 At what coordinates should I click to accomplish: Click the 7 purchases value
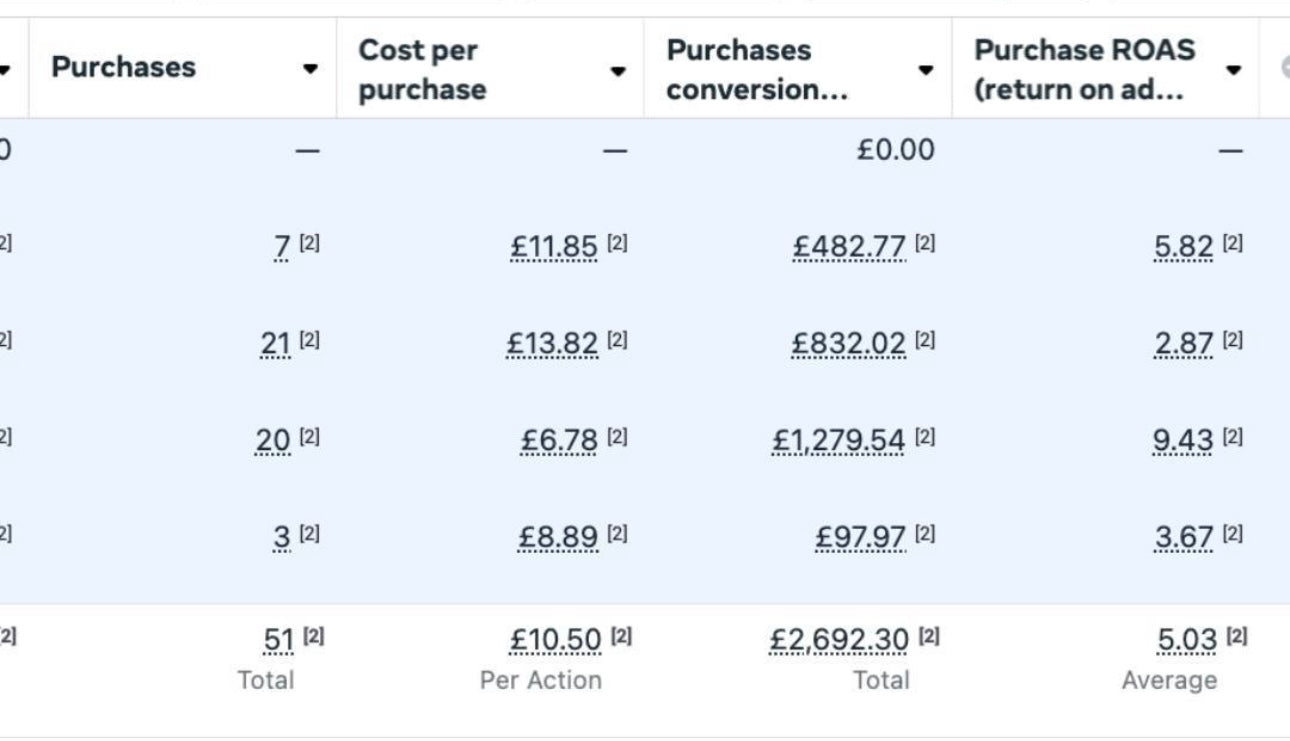pyautogui.click(x=282, y=246)
